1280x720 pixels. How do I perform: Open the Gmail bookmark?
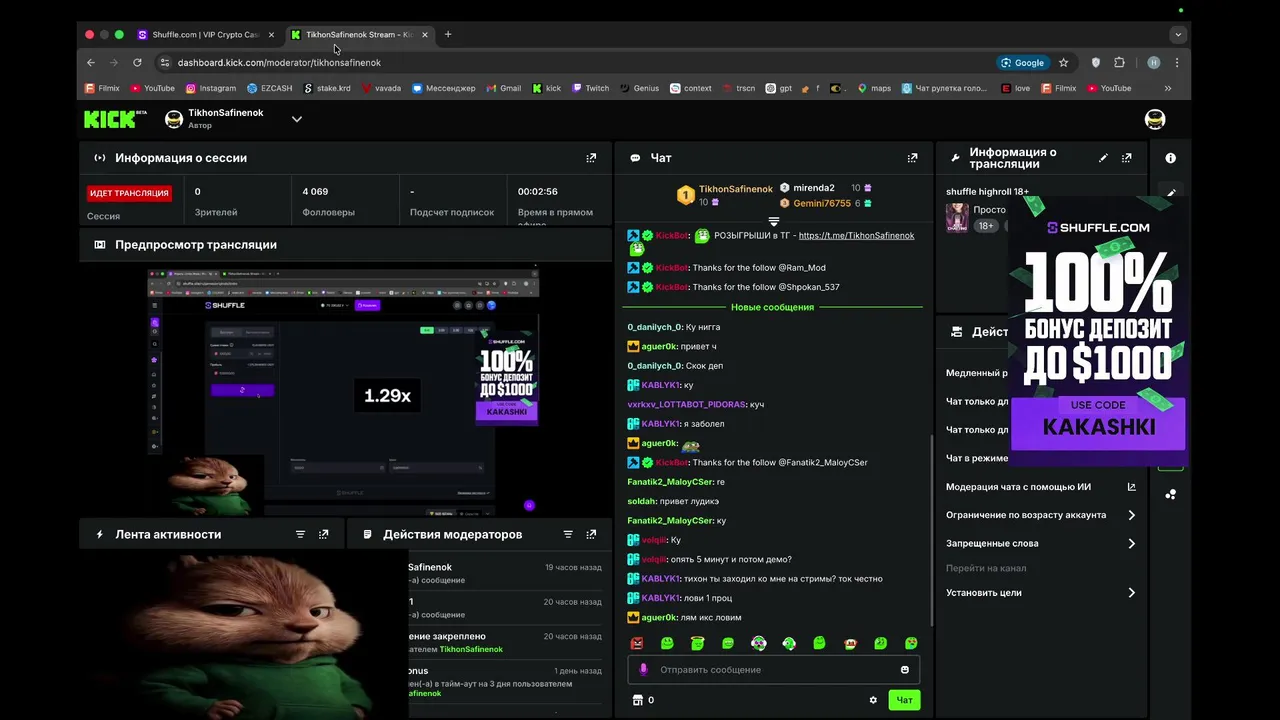pos(504,88)
